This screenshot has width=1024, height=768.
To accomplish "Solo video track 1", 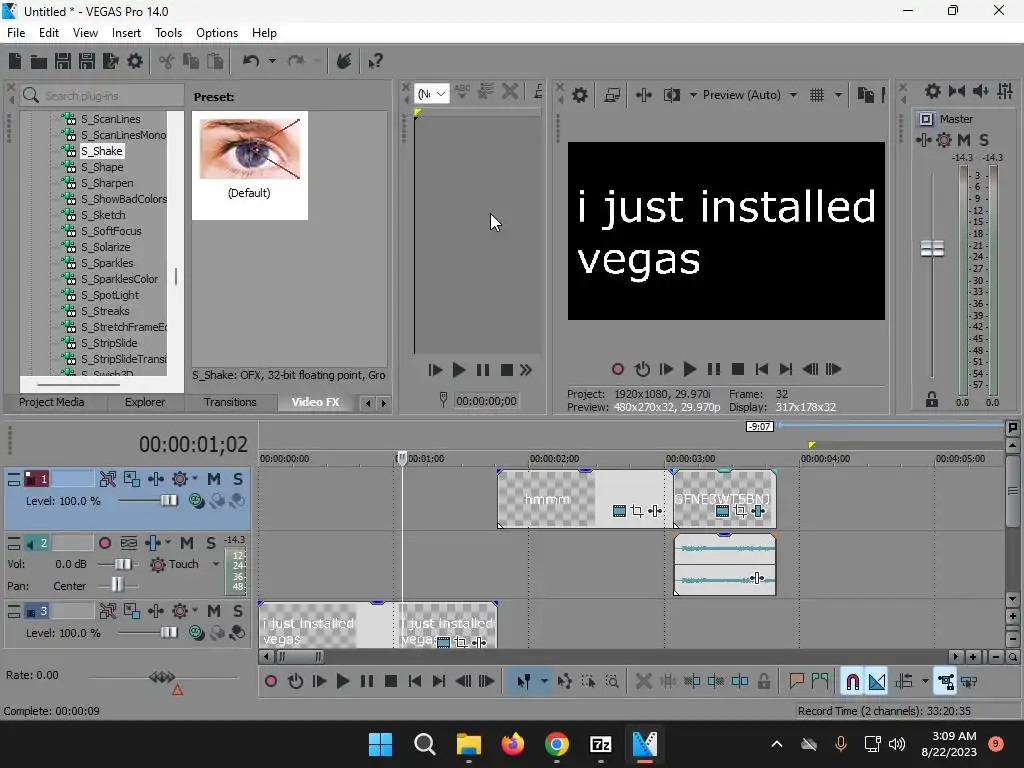I will (x=238, y=479).
